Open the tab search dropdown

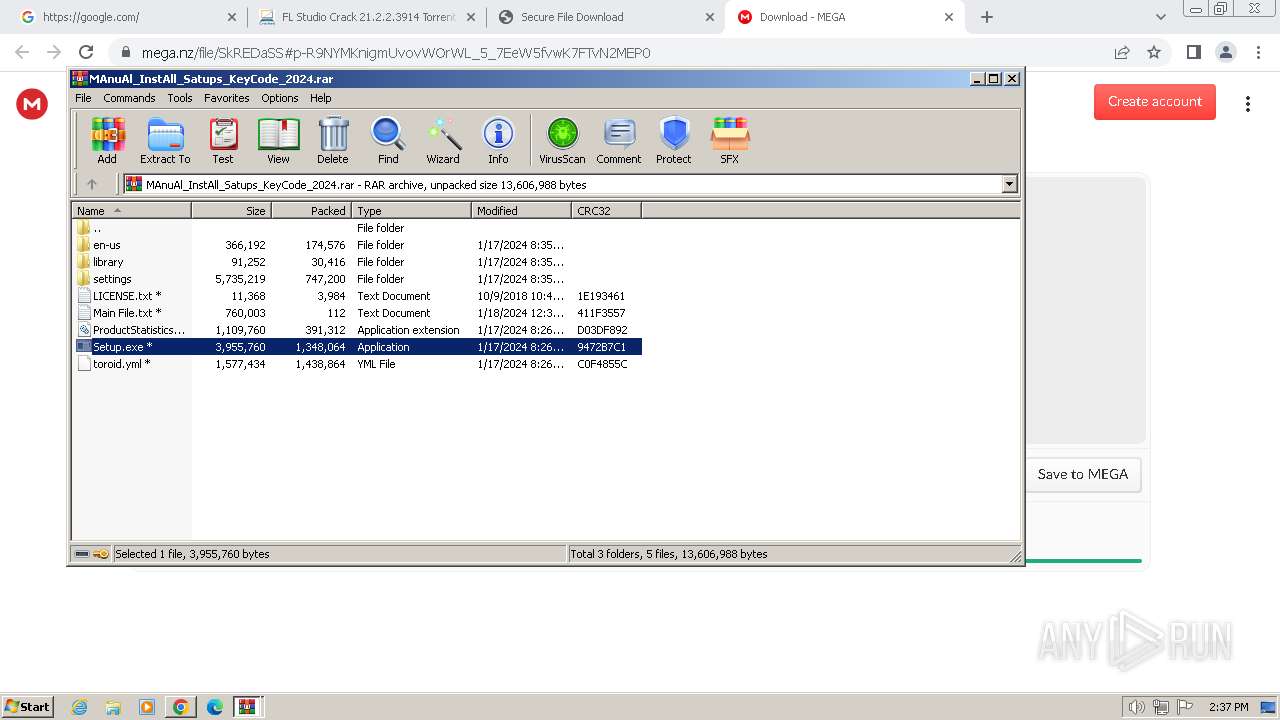[1160, 17]
